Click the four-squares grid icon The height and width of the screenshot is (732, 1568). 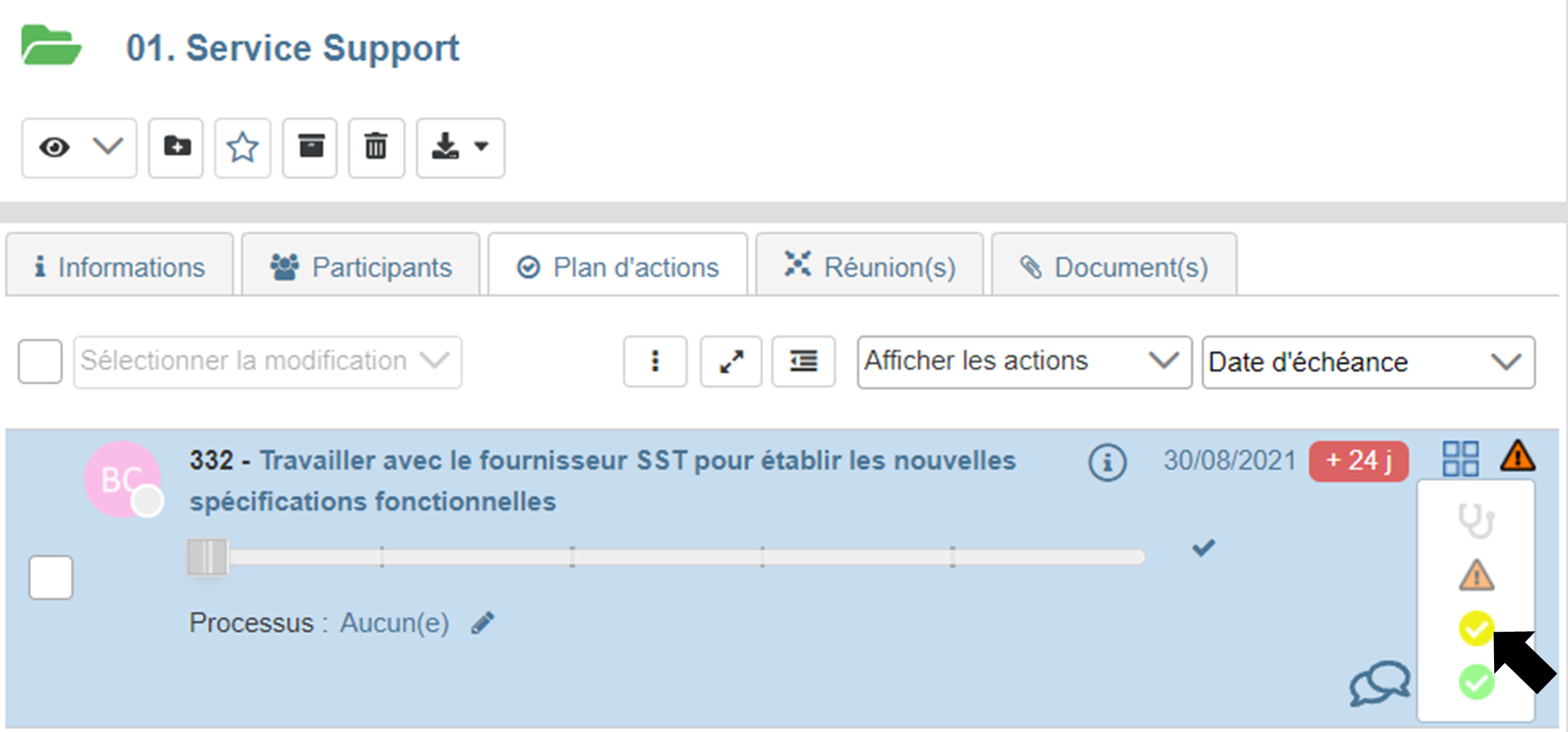point(1460,458)
